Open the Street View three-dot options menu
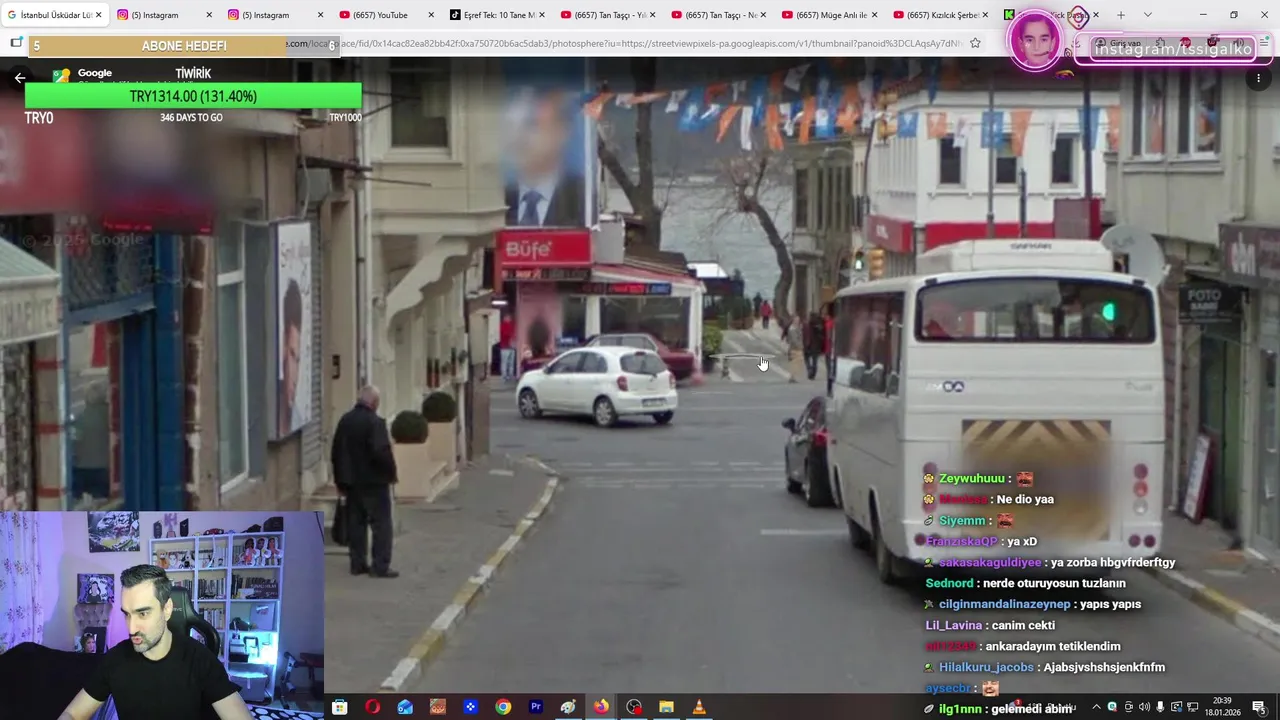Screen dimensions: 1280x720 (1258, 78)
